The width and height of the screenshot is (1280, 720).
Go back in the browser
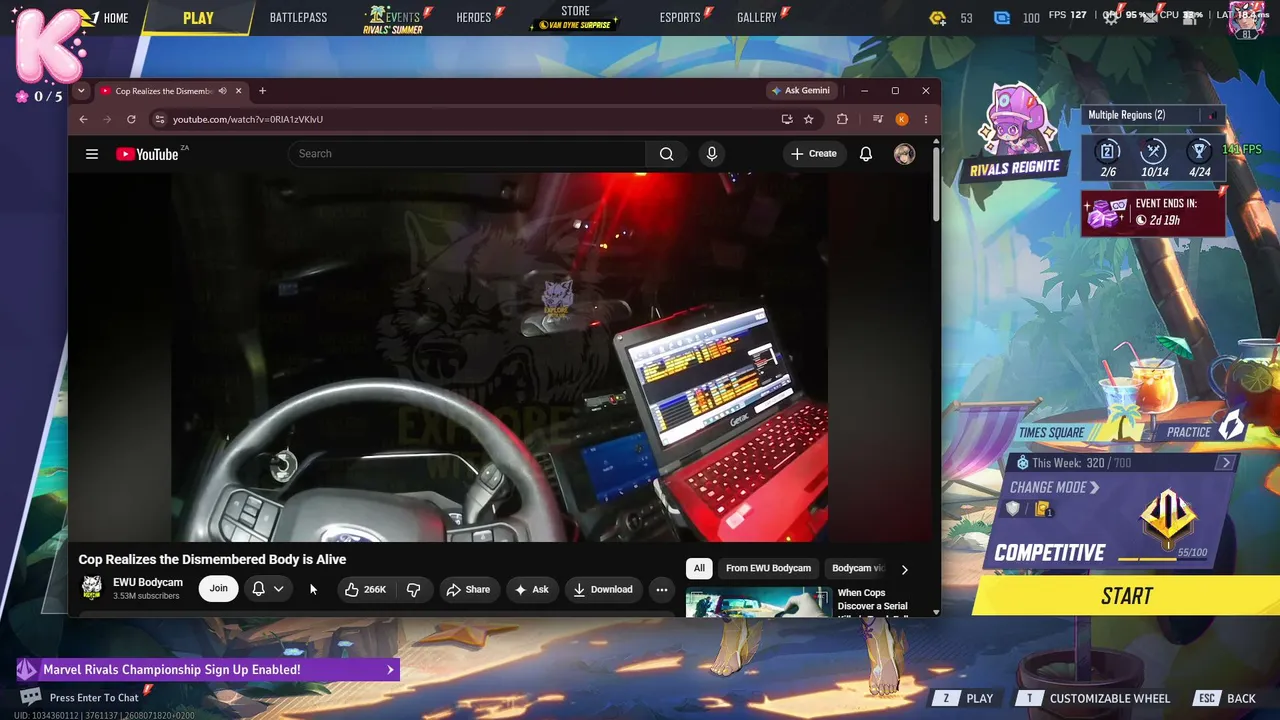click(x=83, y=119)
